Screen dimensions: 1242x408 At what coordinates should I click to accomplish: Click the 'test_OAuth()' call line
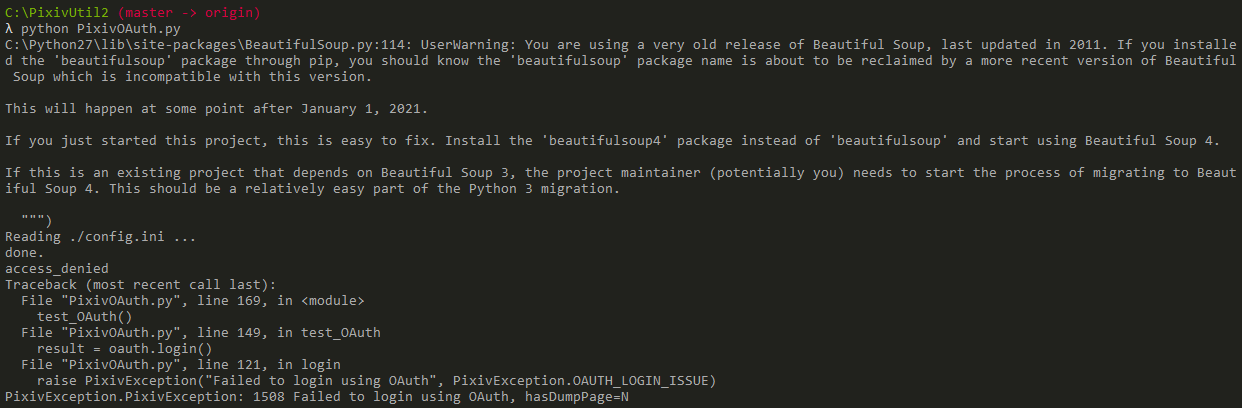[90, 316]
